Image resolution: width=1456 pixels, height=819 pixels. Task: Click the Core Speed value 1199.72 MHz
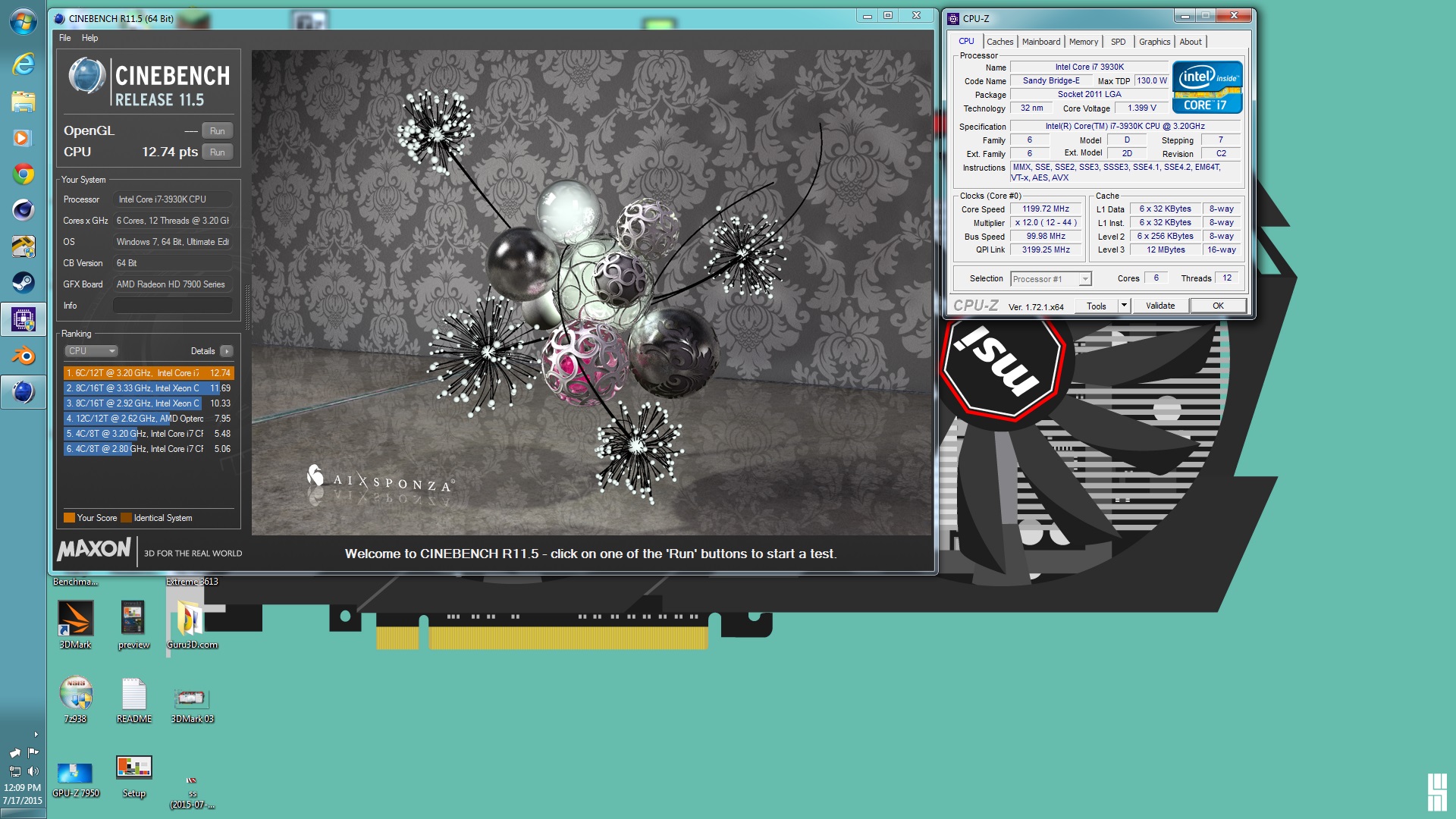pos(1045,209)
